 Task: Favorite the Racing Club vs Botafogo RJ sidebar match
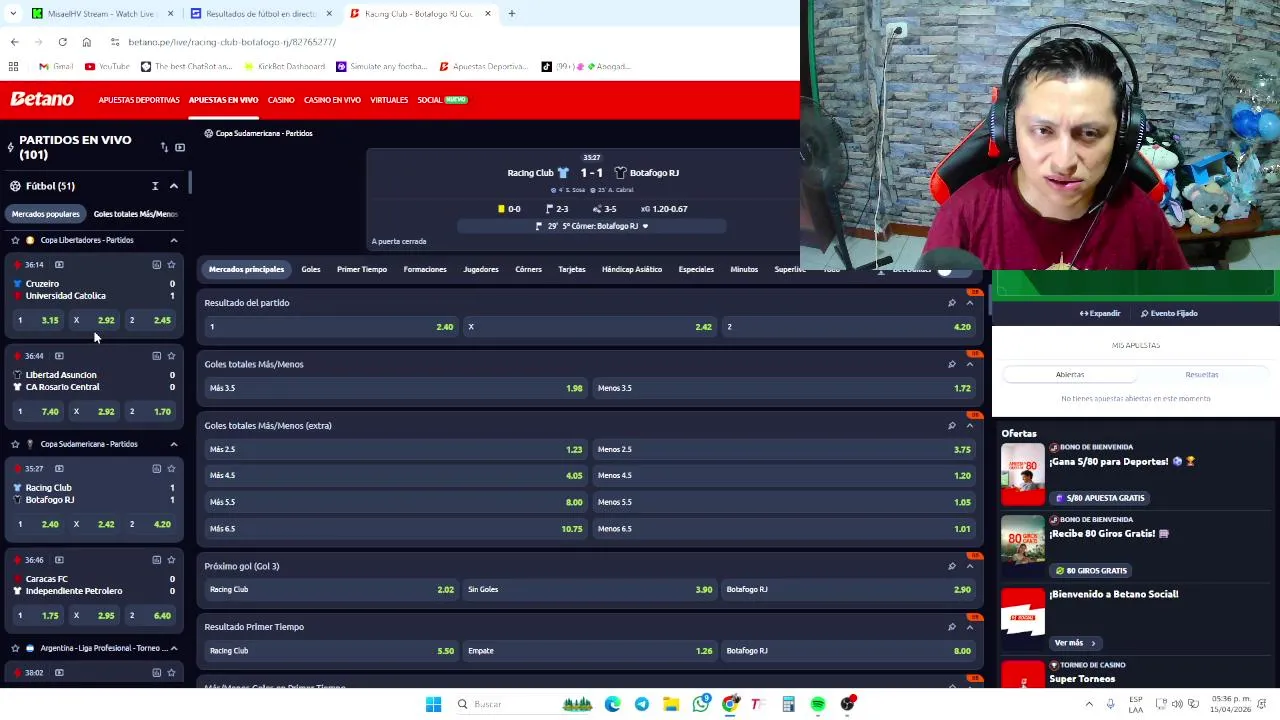[171, 468]
